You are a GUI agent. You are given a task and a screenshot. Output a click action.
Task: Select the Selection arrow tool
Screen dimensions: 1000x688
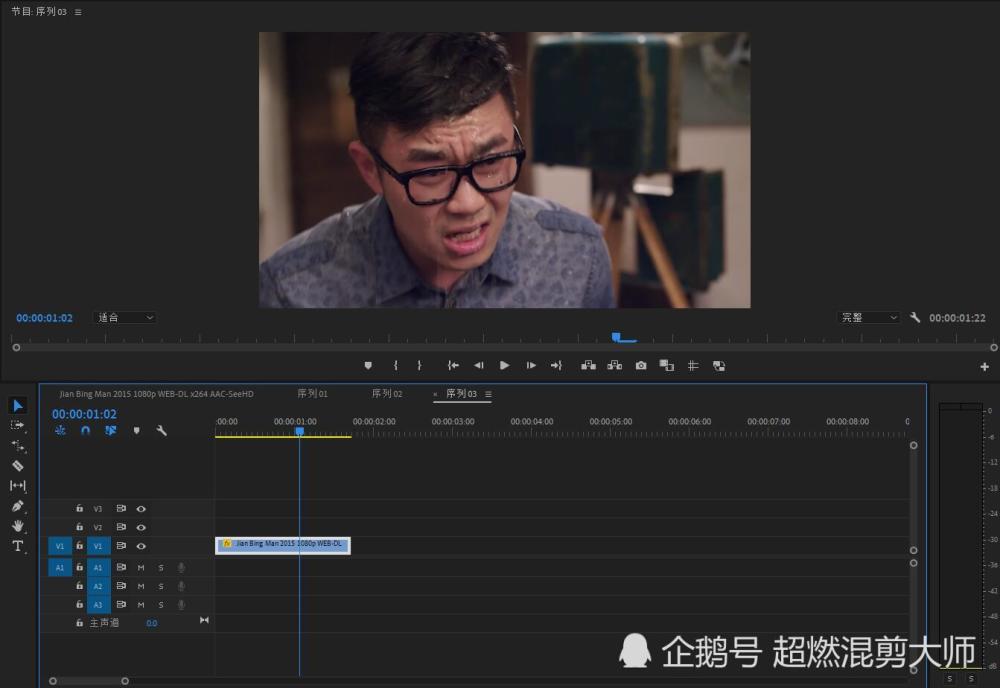pyautogui.click(x=18, y=406)
